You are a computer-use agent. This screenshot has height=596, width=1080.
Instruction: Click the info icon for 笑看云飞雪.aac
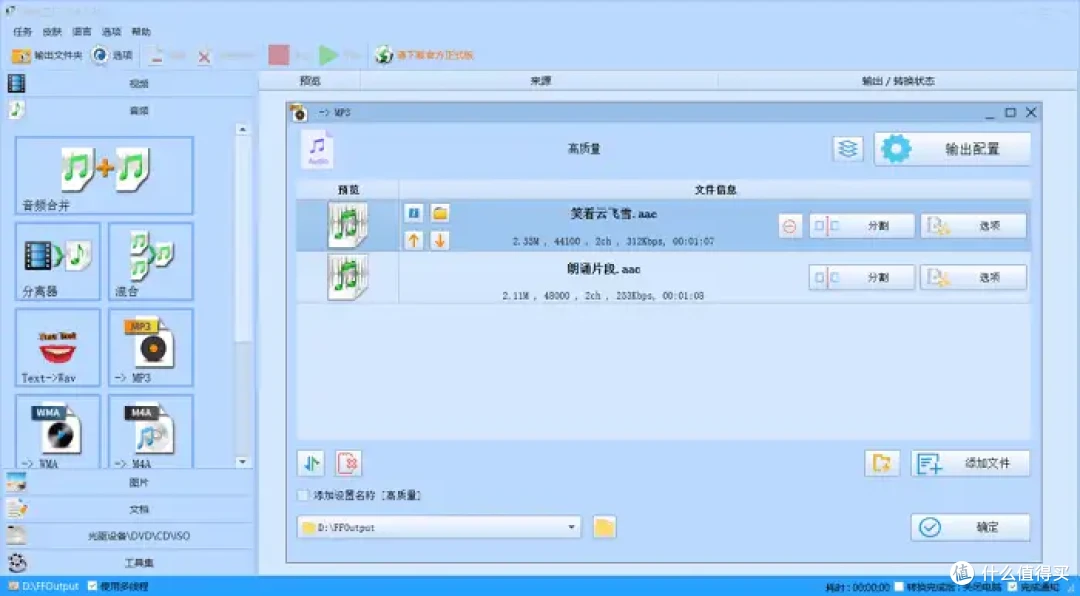pos(413,213)
